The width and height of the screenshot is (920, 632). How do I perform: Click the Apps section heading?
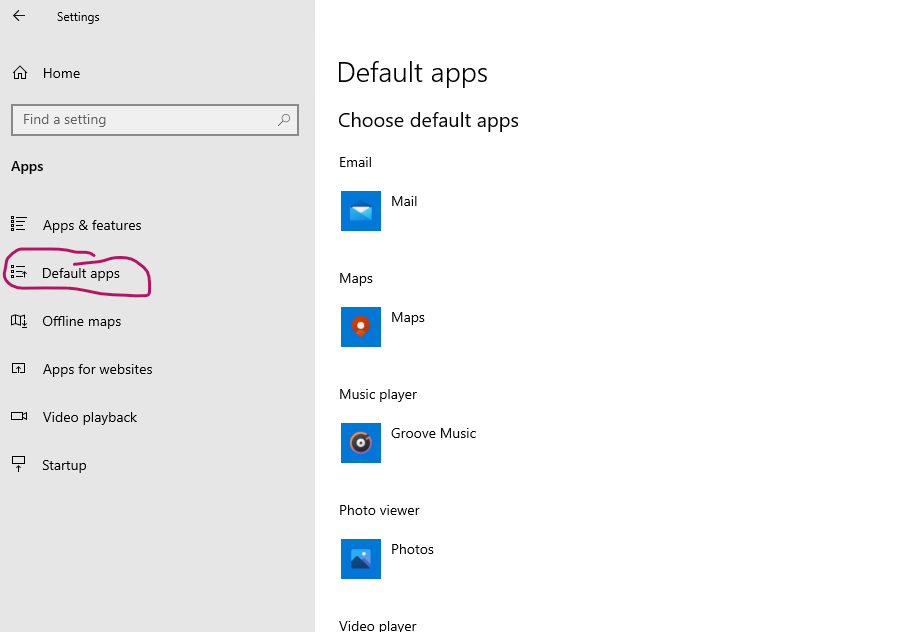click(x=27, y=167)
